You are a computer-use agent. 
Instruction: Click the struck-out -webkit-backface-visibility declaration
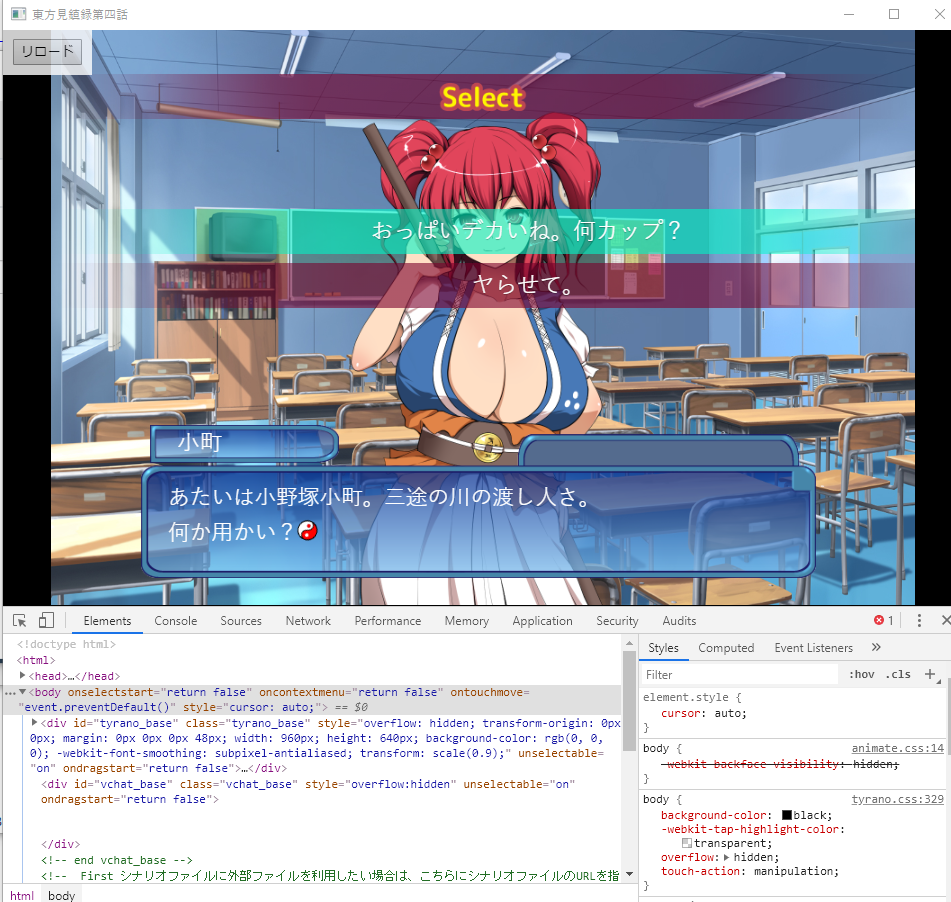tap(780, 764)
